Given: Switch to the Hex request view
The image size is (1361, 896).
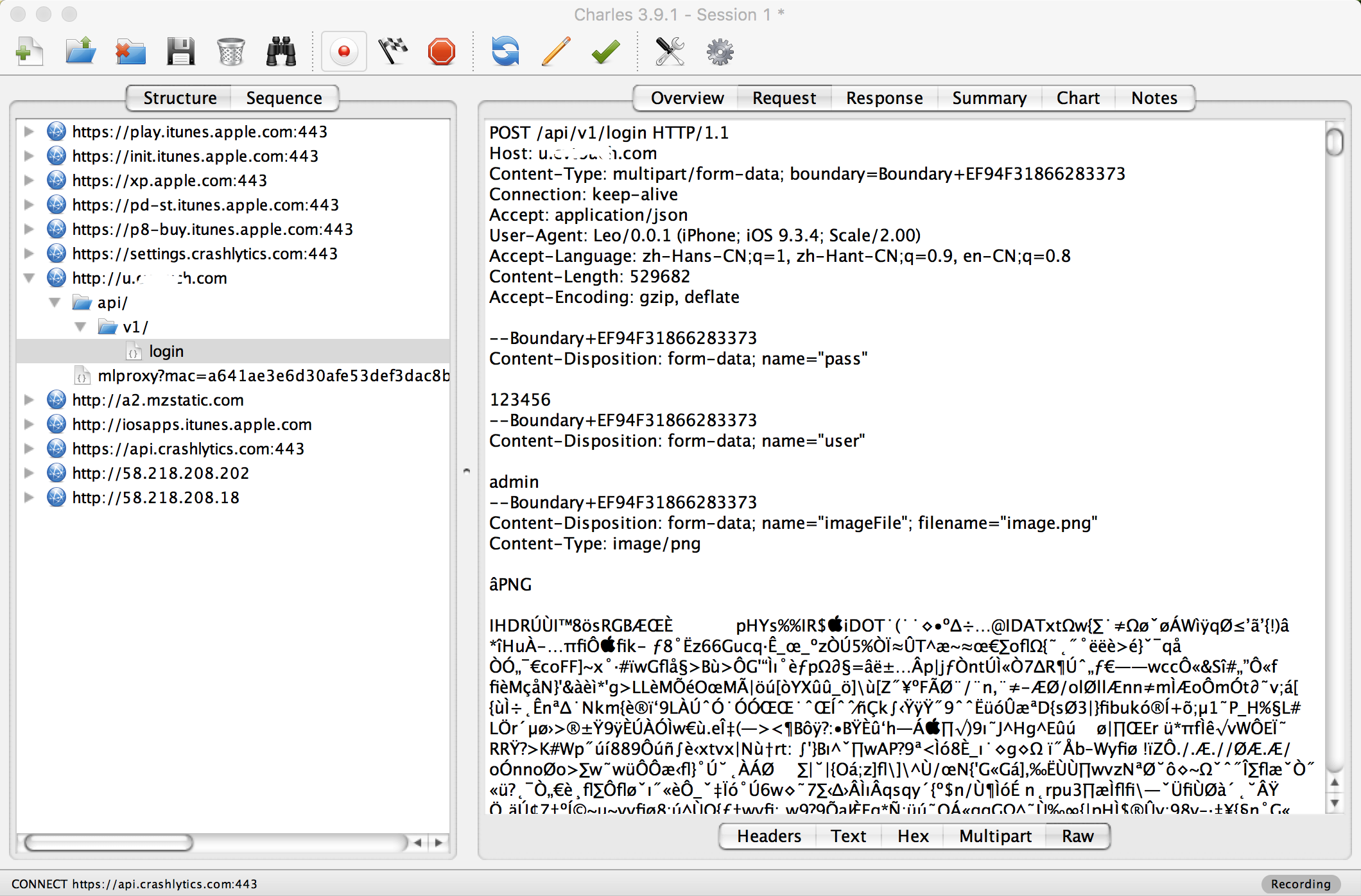Looking at the screenshot, I should tap(913, 836).
